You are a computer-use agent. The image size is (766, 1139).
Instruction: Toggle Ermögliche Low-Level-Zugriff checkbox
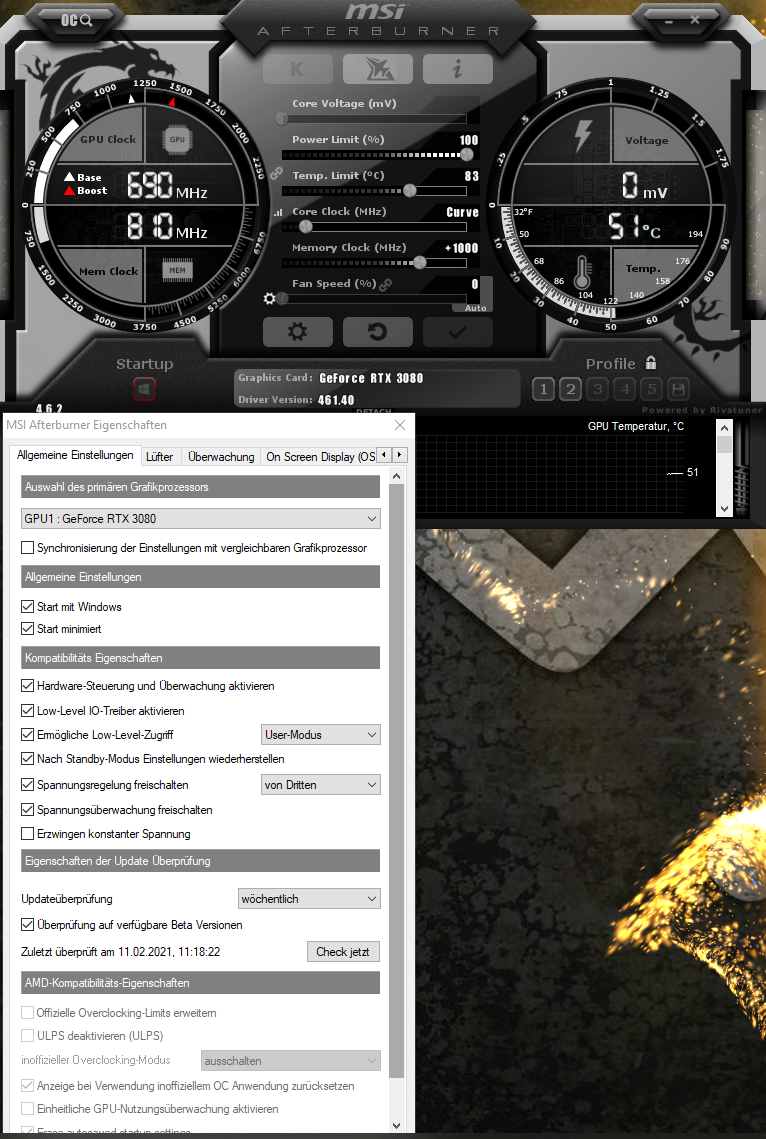[x=28, y=735]
